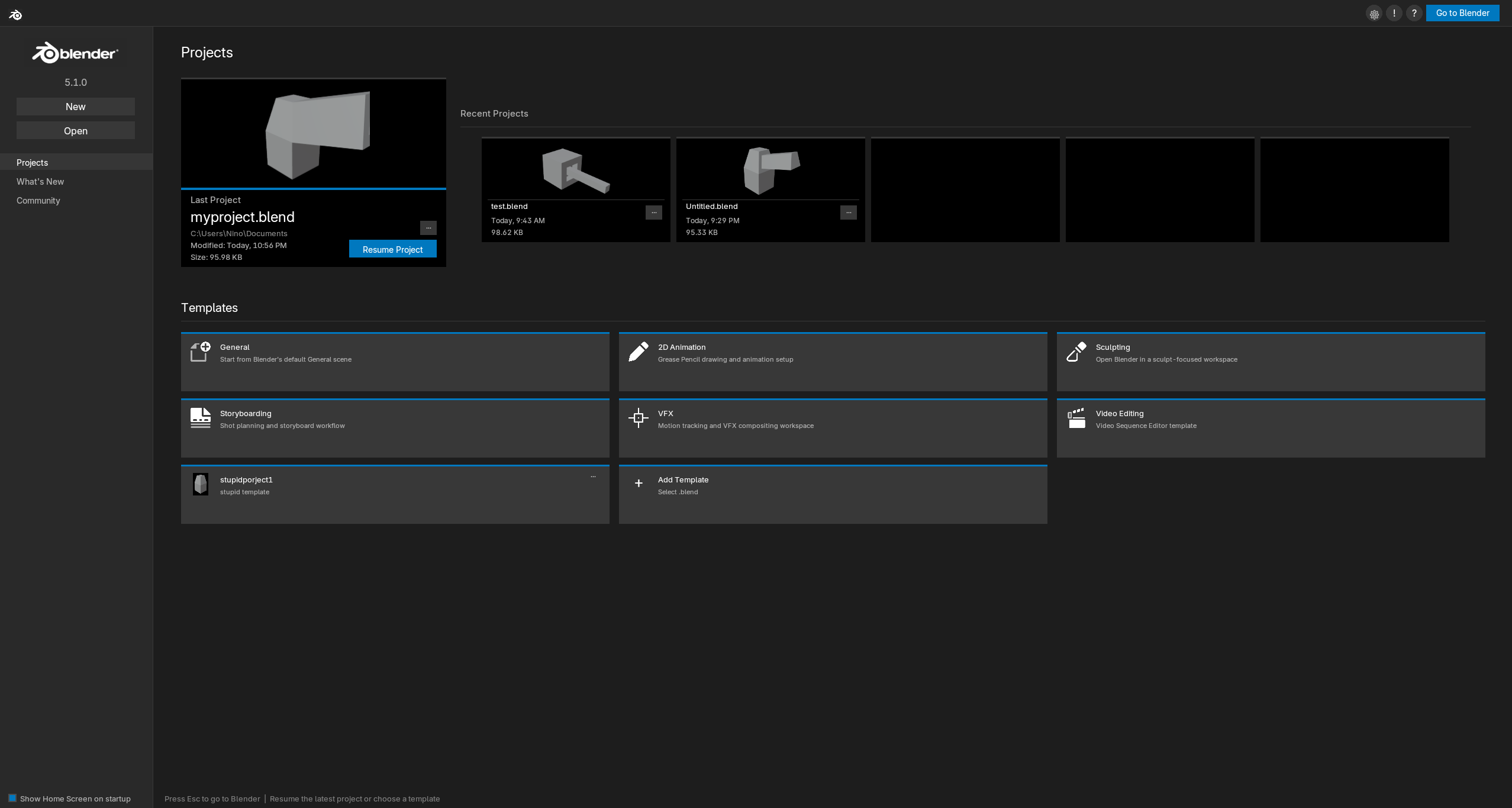Open the test.blend three-dot menu
This screenshot has height=808, width=1512.
654,213
